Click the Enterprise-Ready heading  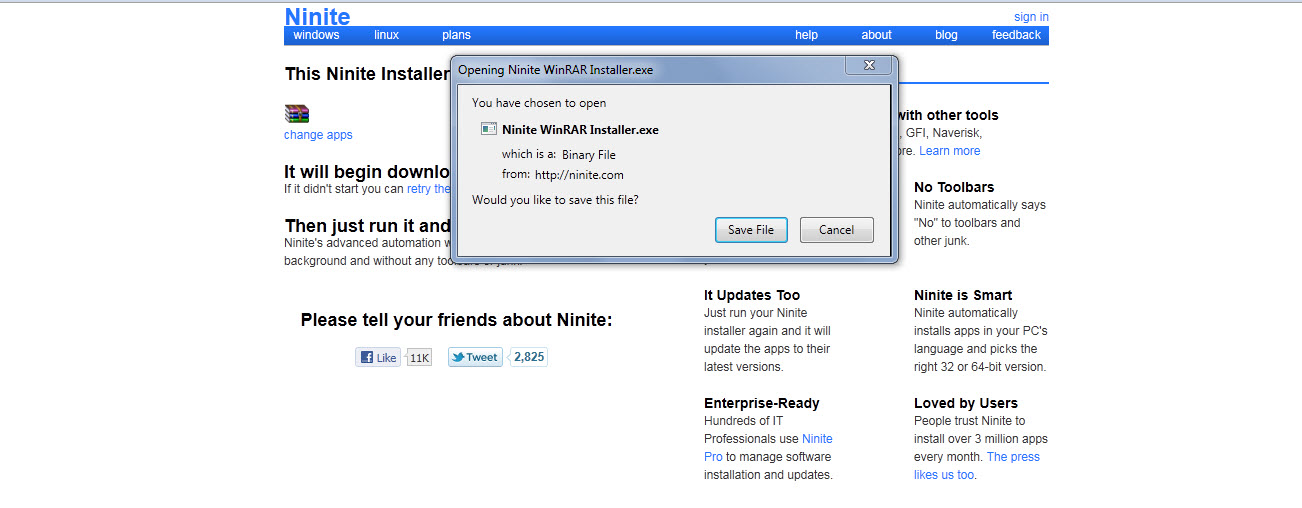click(x=762, y=403)
